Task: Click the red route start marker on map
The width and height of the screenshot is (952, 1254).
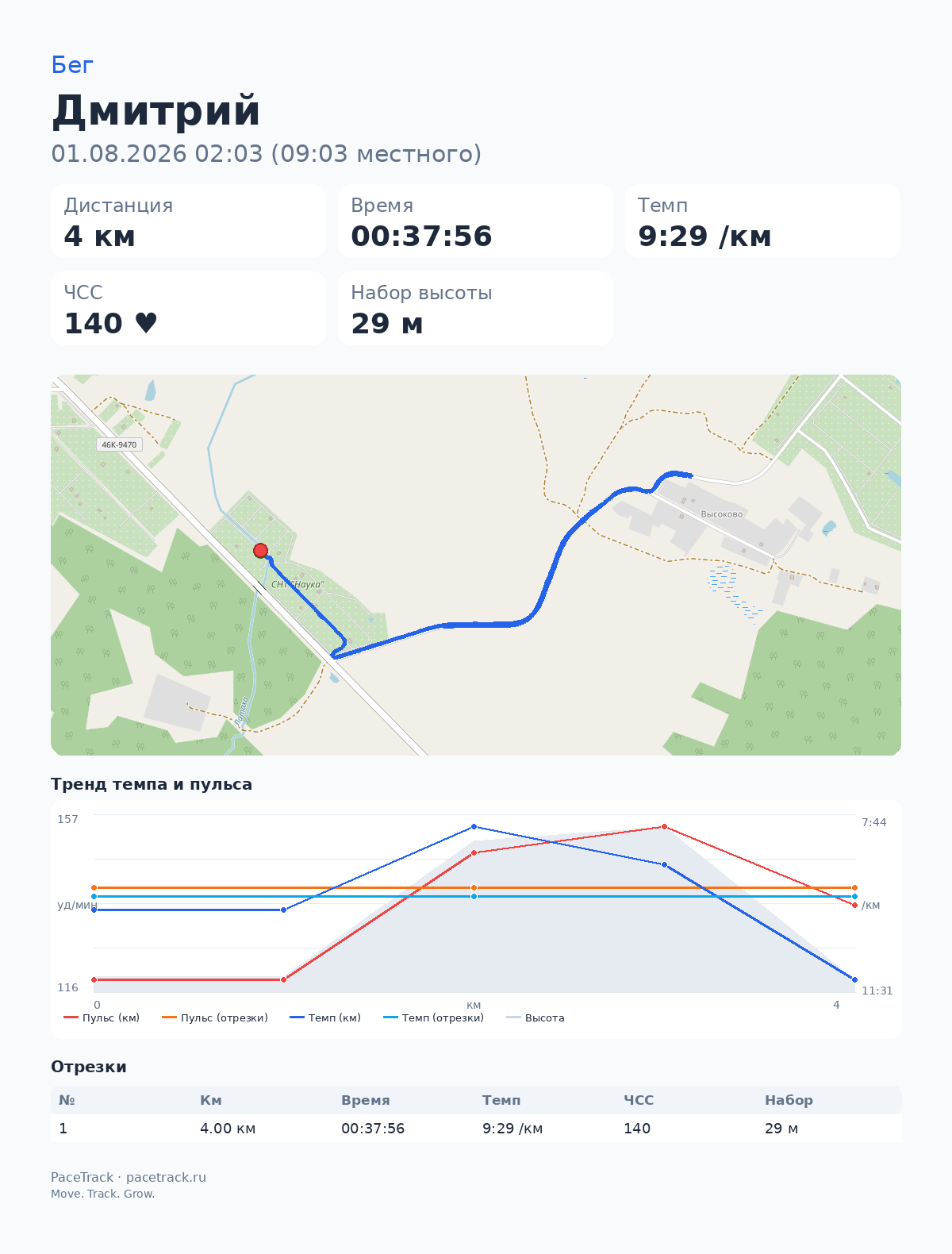Action: pyautogui.click(x=260, y=551)
